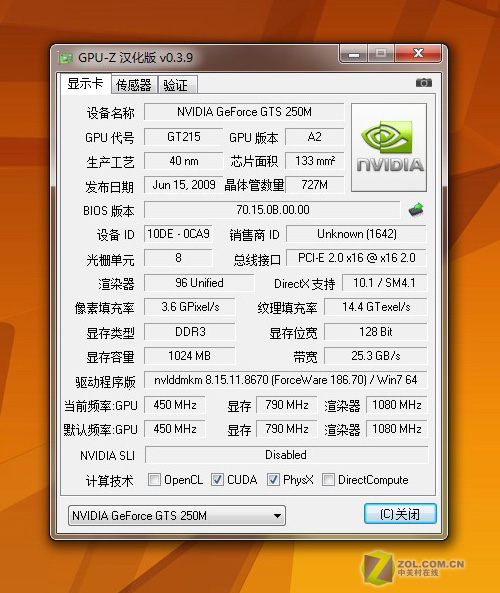Switch to the 验证 tab
500x593 pixels.
pos(177,85)
